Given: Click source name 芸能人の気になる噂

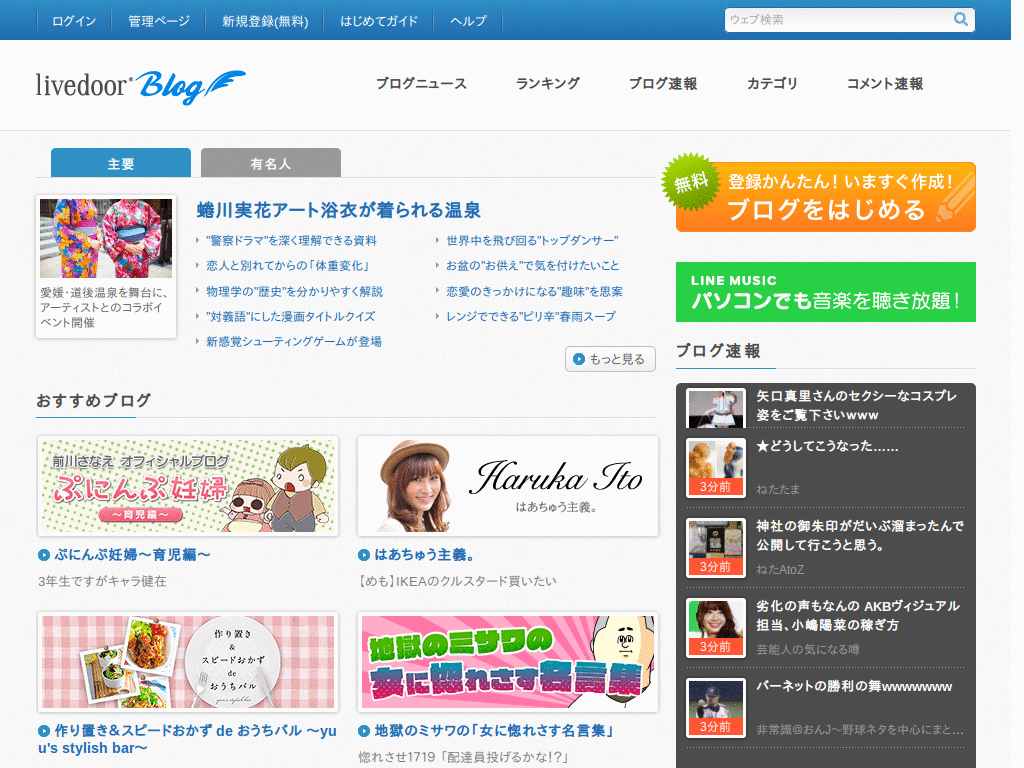Looking at the screenshot, I should pos(808,650).
